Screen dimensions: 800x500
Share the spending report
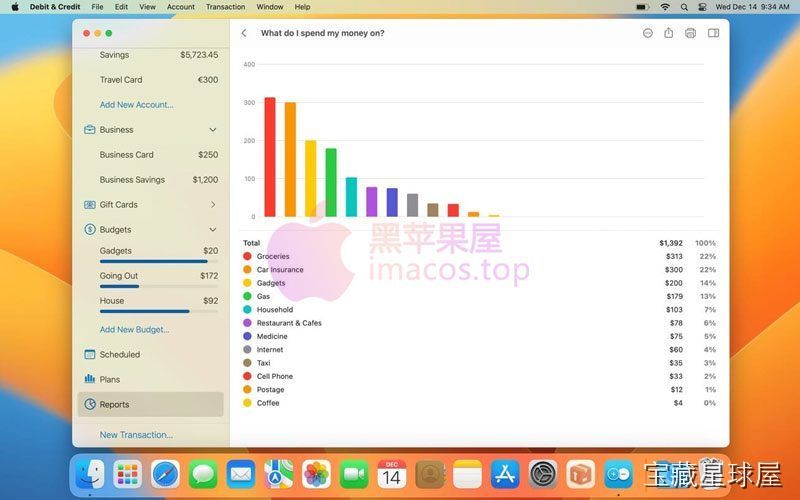tap(668, 33)
